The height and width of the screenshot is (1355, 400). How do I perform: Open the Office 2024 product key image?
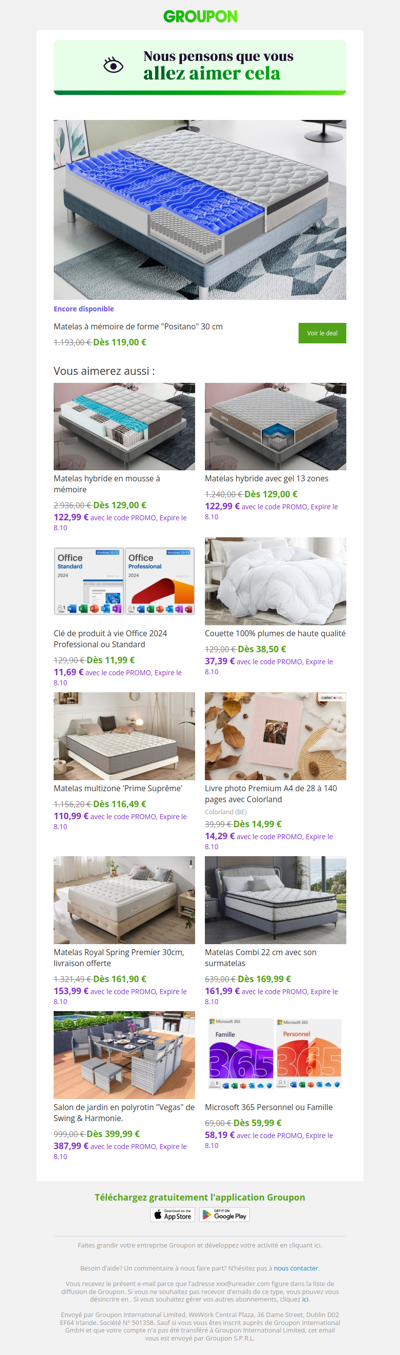(x=125, y=581)
